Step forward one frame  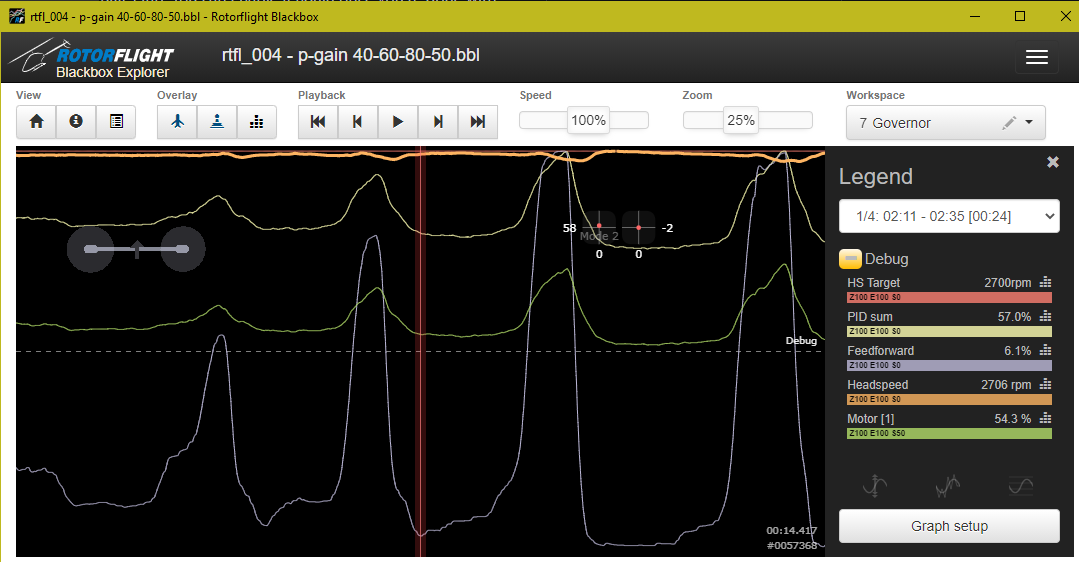tap(438, 121)
